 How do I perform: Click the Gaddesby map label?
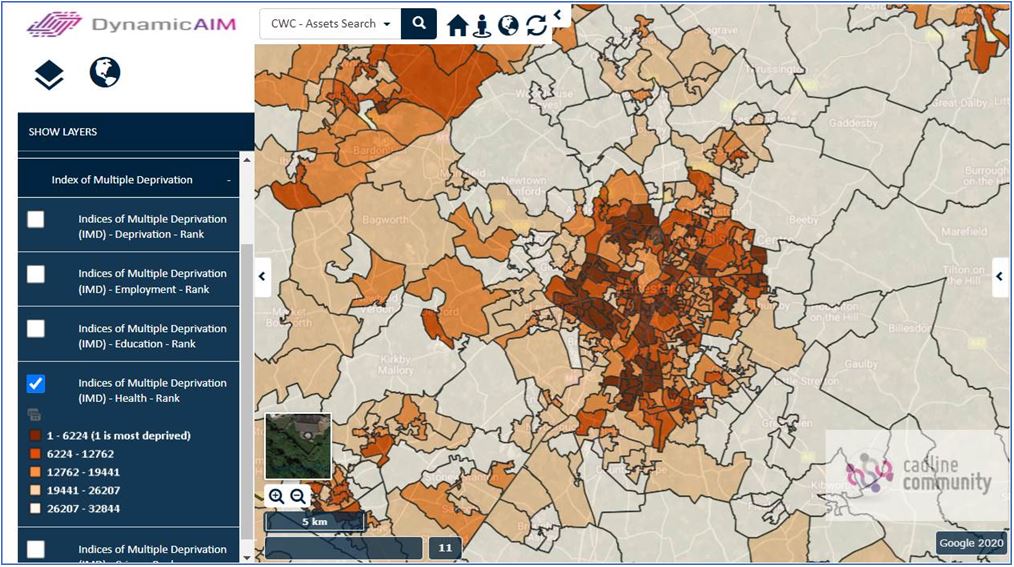pos(853,123)
